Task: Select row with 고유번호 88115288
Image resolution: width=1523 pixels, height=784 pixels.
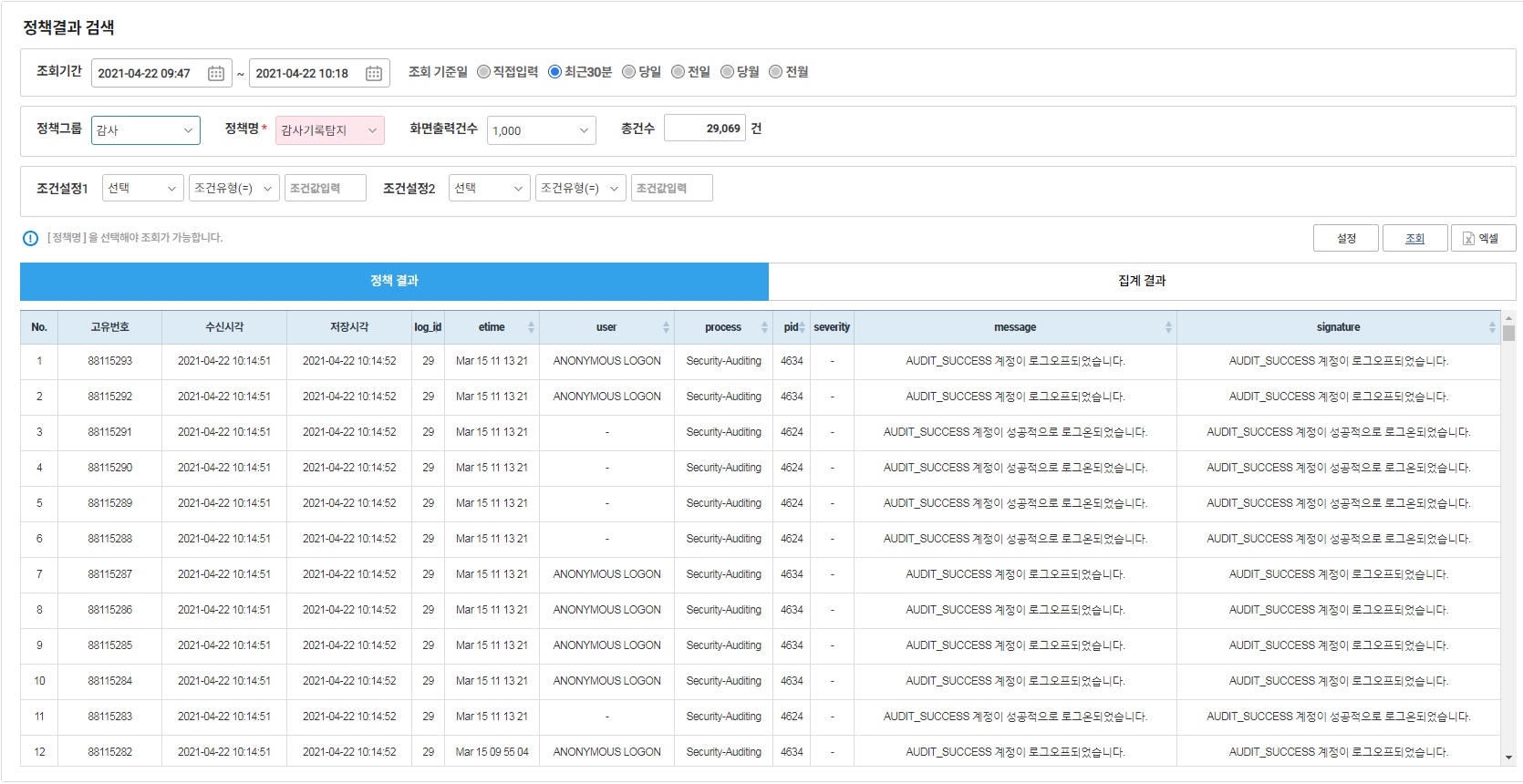Action: [761, 539]
